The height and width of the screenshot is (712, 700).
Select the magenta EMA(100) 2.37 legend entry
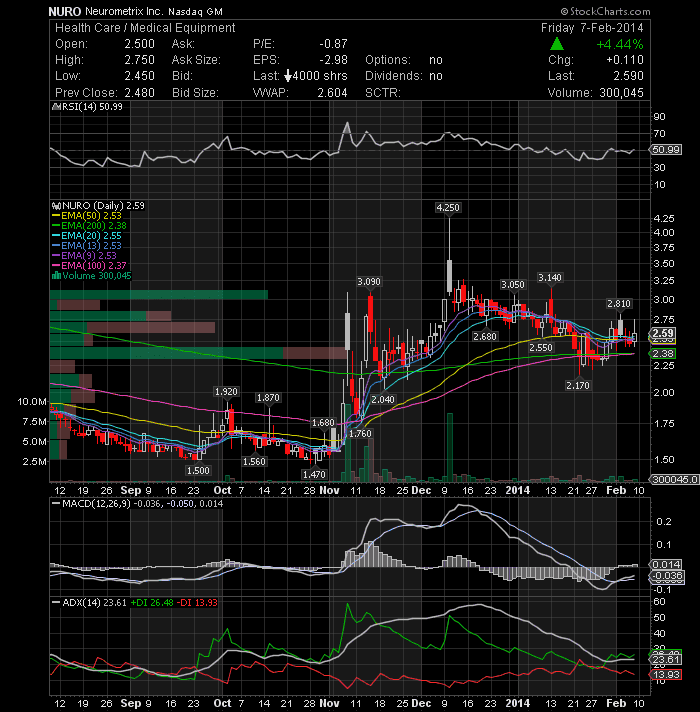[89, 266]
